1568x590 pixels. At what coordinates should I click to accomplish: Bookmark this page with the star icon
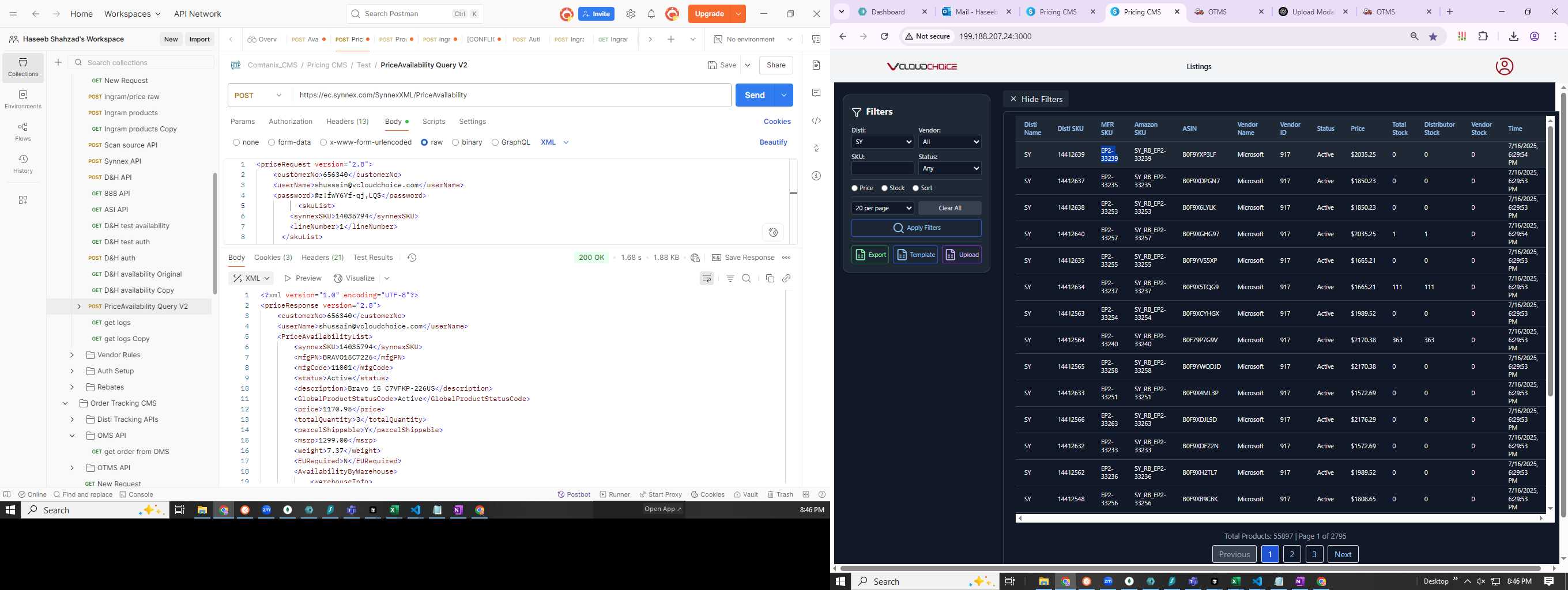1433,36
